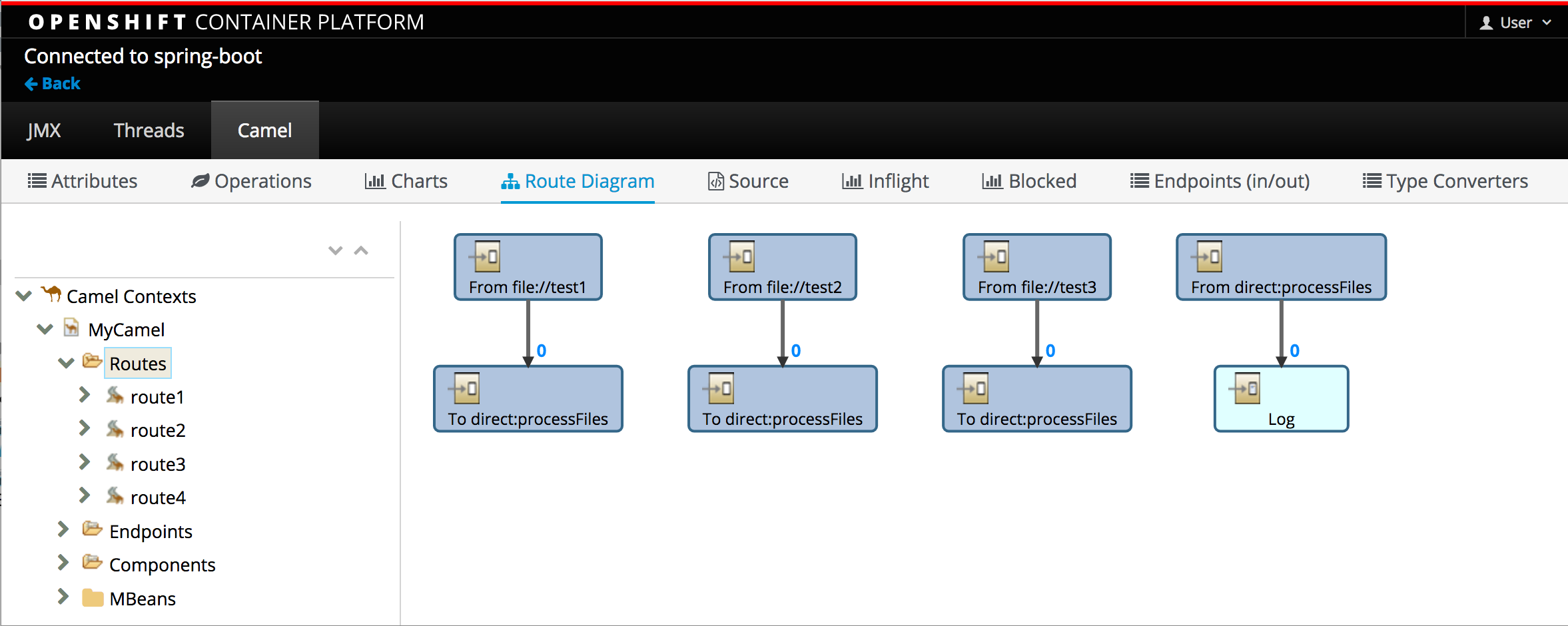Image resolution: width=1568 pixels, height=626 pixels.
Task: Open the Type Converters tab
Action: point(1445,181)
